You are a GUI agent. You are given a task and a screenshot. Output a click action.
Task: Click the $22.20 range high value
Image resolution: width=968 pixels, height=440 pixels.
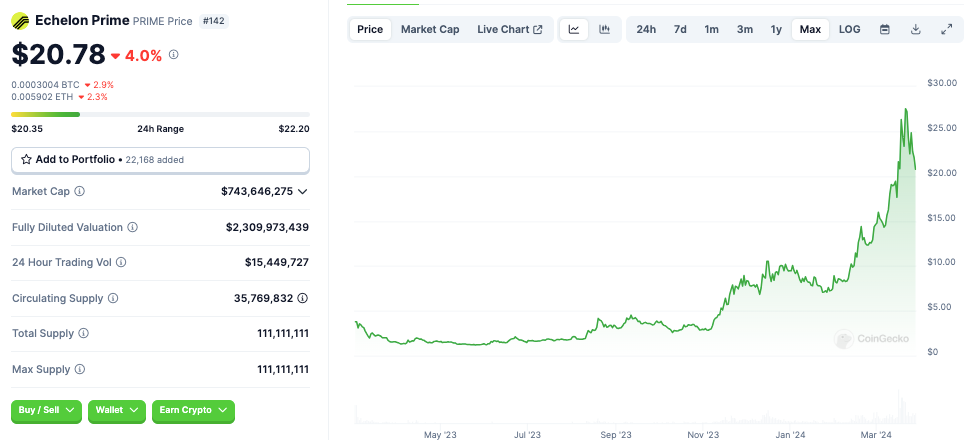coord(294,129)
